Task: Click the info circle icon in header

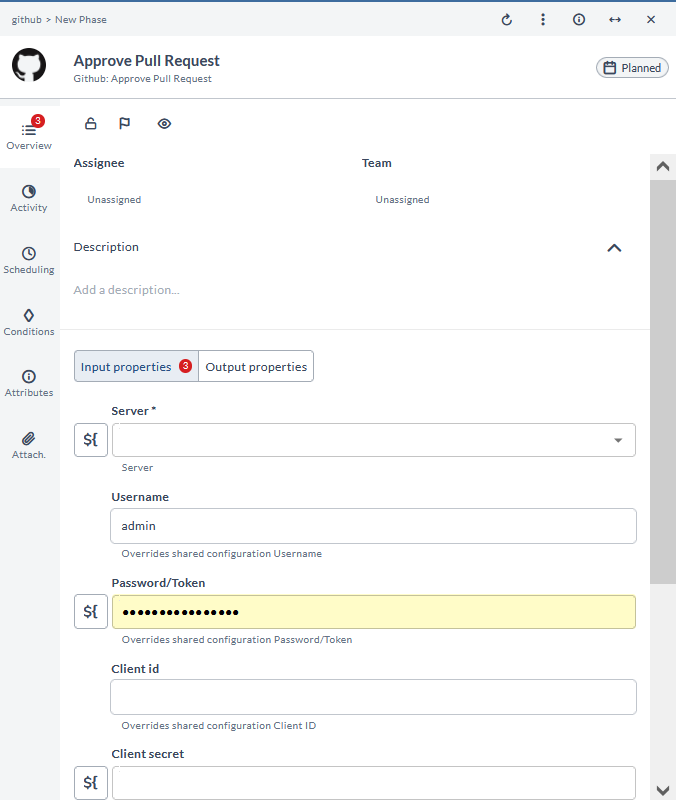Action: click(x=579, y=20)
